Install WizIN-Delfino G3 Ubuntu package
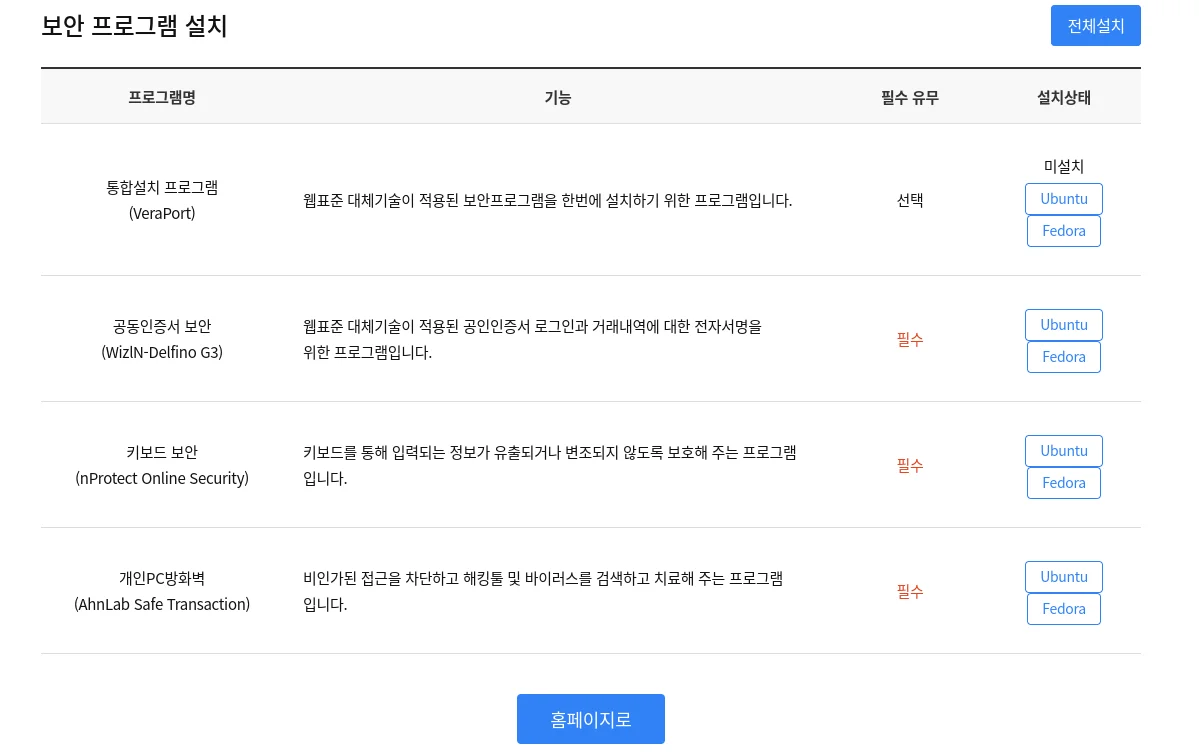 (x=1063, y=325)
